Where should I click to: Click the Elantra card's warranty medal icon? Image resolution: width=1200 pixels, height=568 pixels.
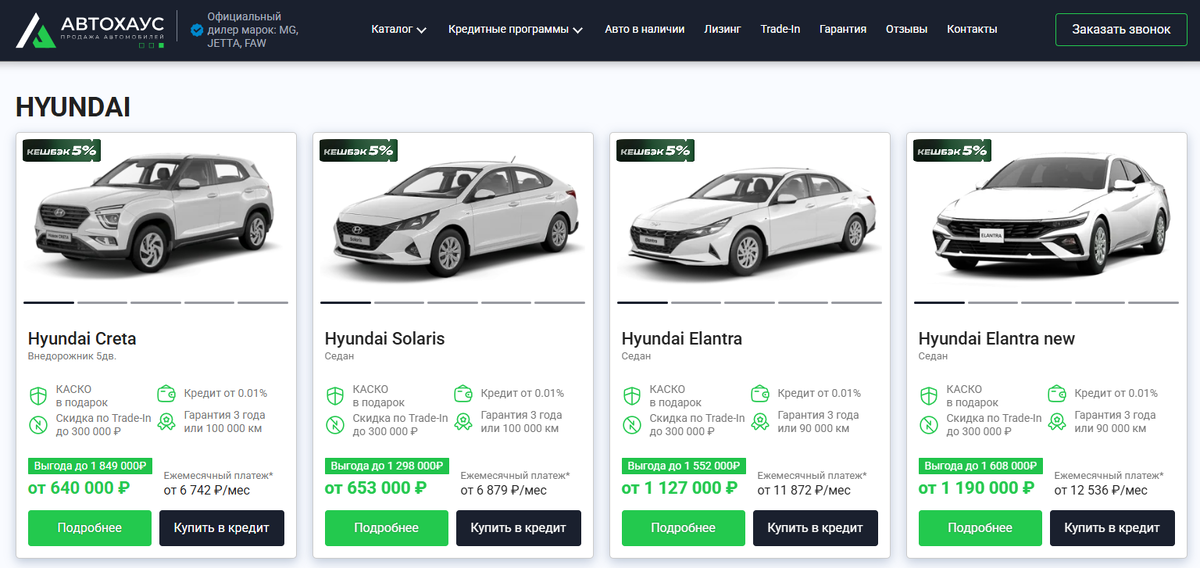(760, 422)
